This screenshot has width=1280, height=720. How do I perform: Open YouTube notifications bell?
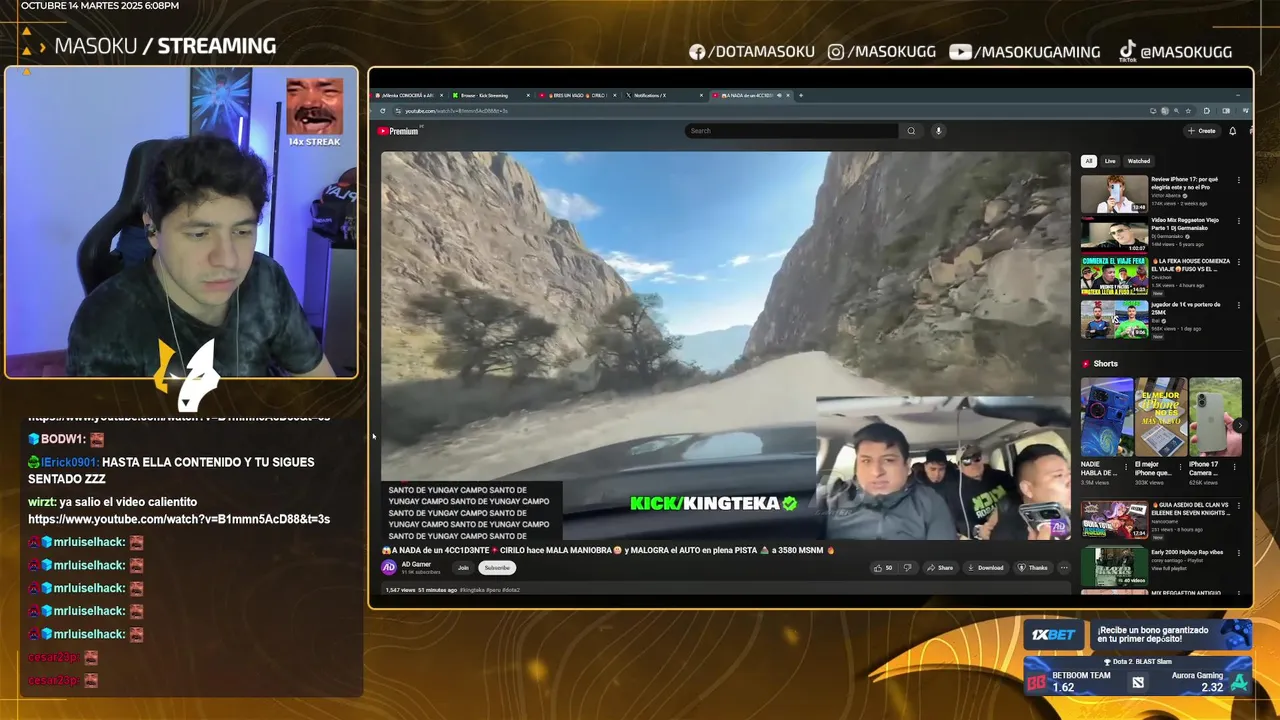(1233, 131)
